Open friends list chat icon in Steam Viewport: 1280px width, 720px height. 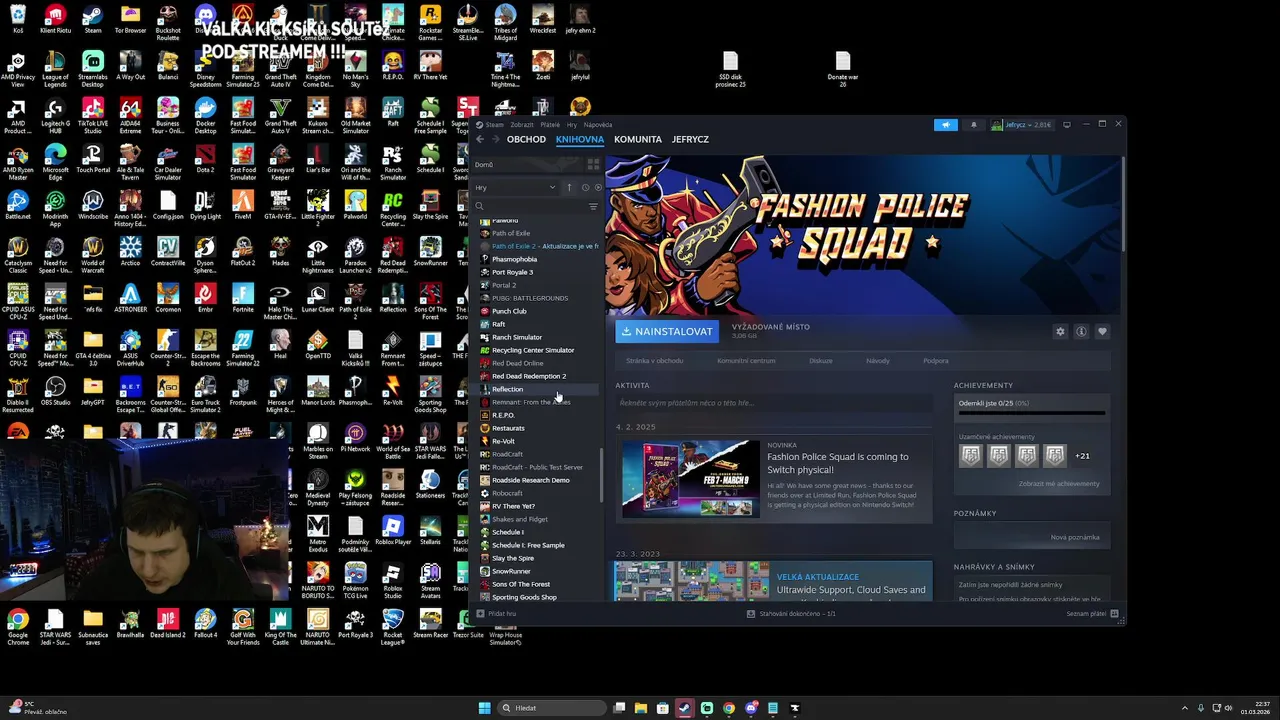(x=1114, y=614)
